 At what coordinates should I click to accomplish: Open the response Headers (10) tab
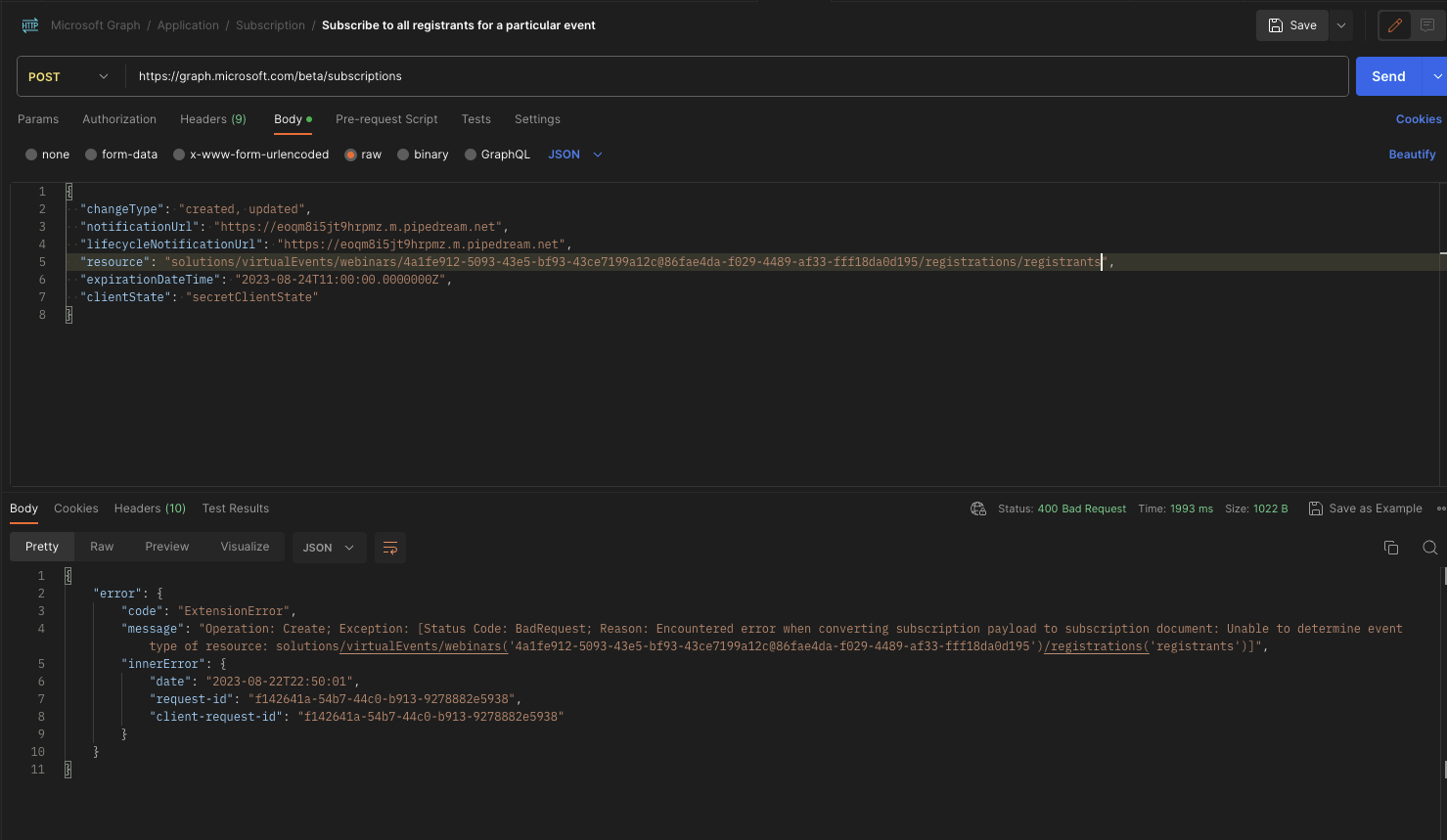click(x=150, y=508)
